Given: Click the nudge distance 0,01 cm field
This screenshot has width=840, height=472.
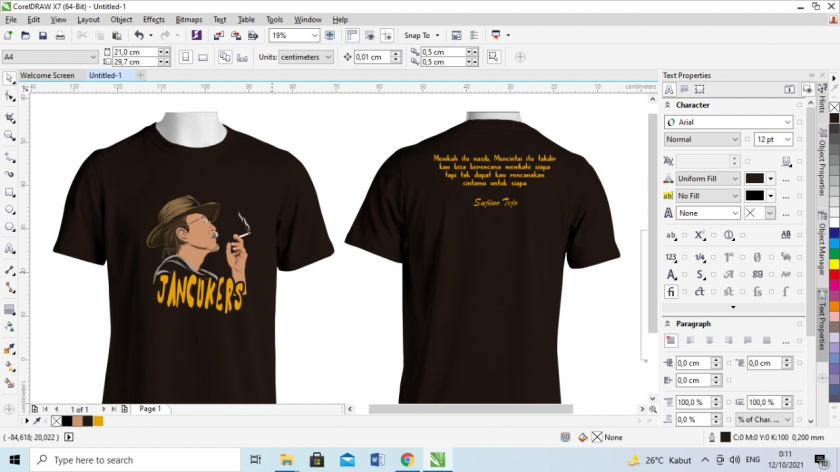Looking at the screenshot, I should (372, 57).
